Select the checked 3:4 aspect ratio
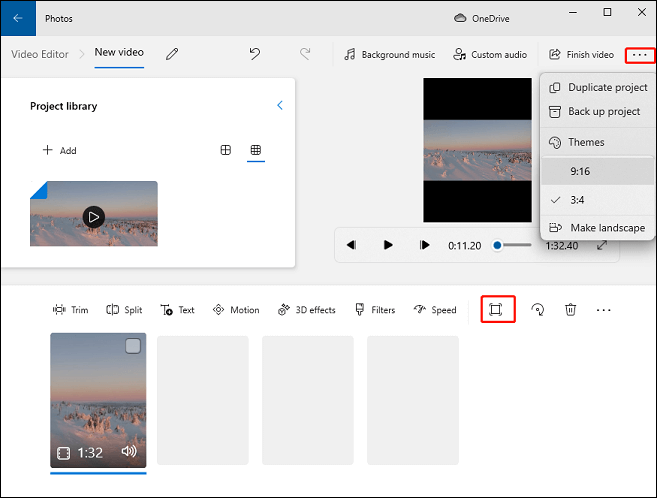The height and width of the screenshot is (498, 657). [x=598, y=200]
